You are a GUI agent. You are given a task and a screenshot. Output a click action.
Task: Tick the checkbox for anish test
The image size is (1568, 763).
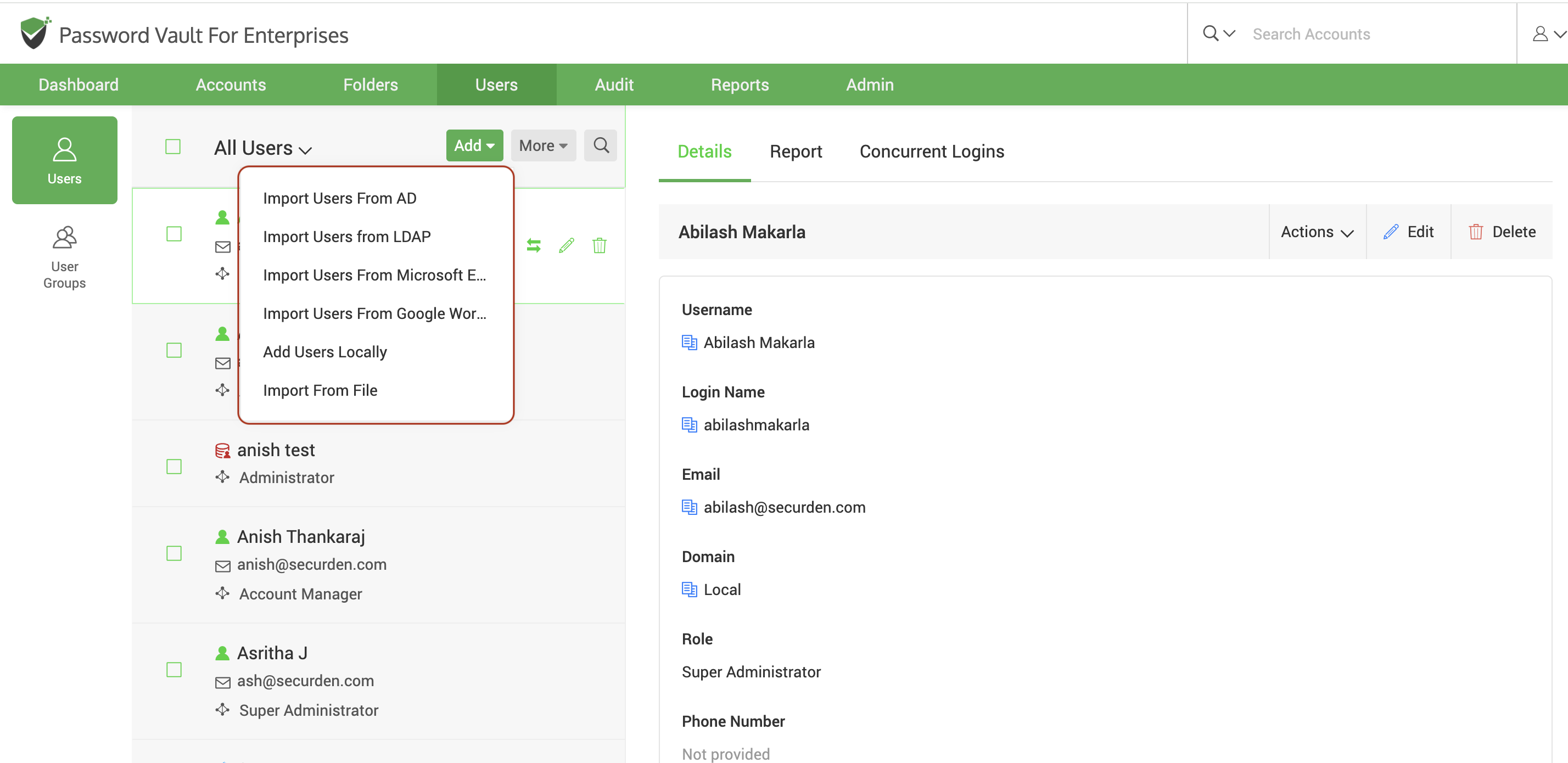pyautogui.click(x=174, y=467)
